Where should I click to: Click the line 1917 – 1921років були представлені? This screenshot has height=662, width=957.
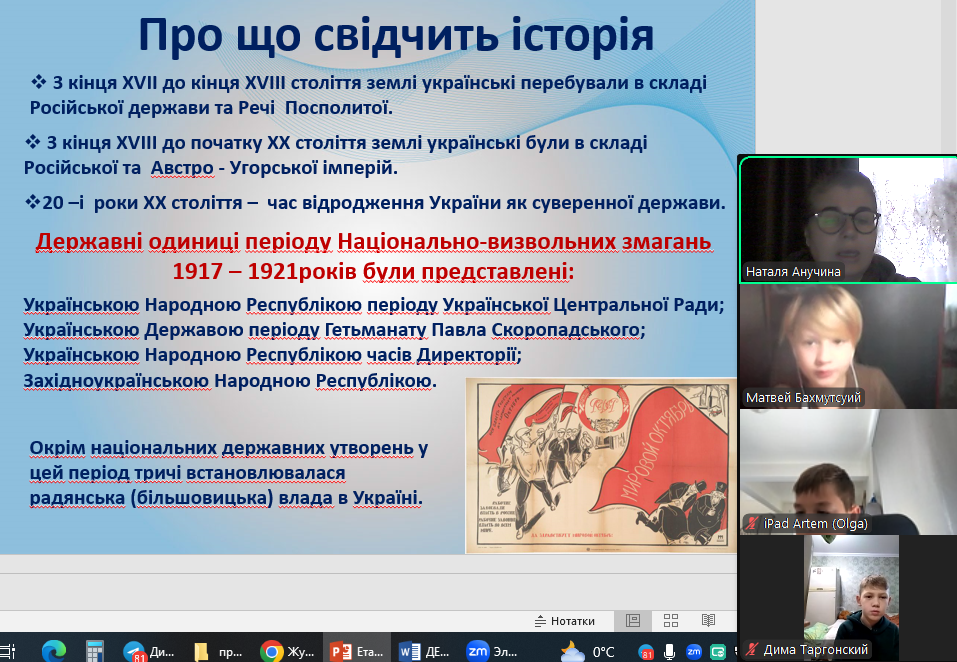[x=373, y=271]
